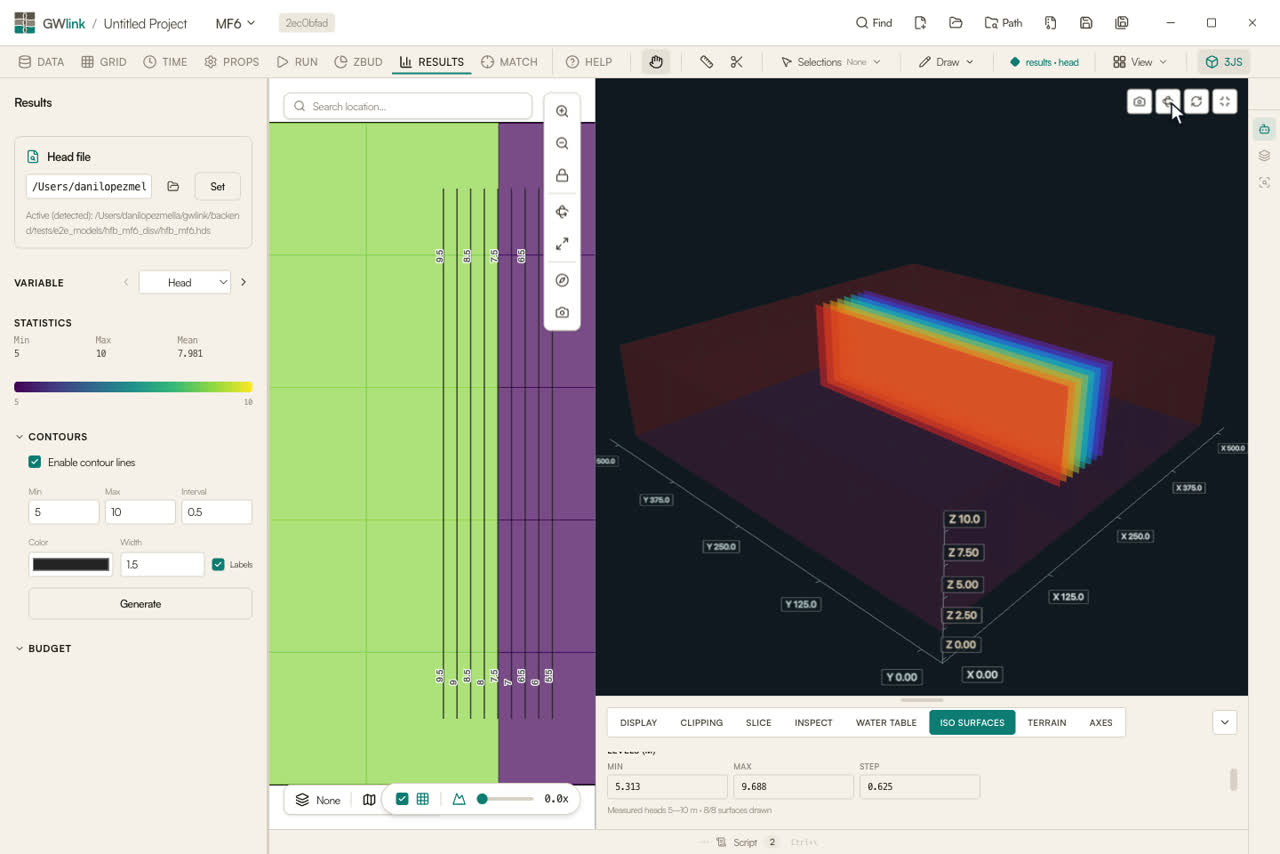1280x854 pixels.
Task: Click the GWlink logo
Action: tap(25, 23)
